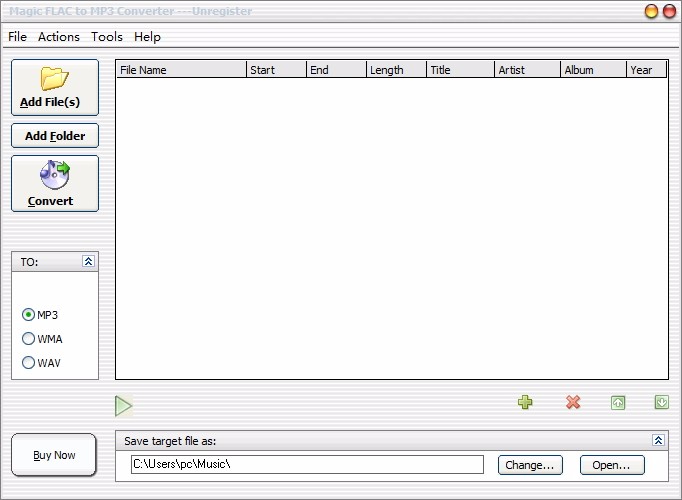Click the red close window button
The width and height of the screenshot is (682, 500).
669,11
